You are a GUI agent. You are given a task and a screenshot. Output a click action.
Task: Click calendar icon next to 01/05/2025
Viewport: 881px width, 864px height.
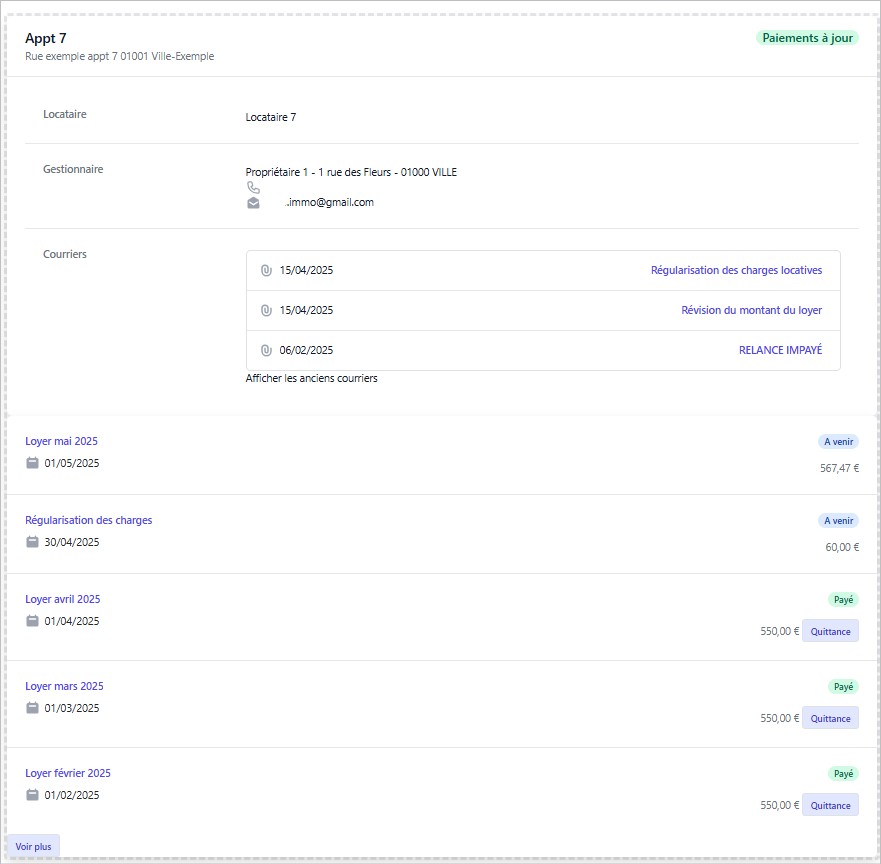point(33,463)
